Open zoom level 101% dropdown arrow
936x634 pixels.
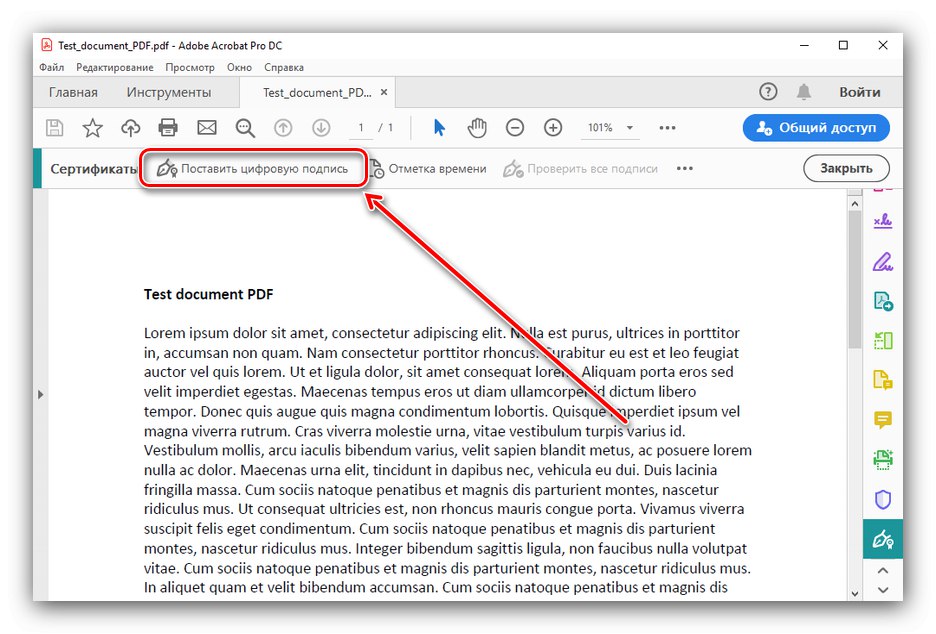[x=630, y=128]
